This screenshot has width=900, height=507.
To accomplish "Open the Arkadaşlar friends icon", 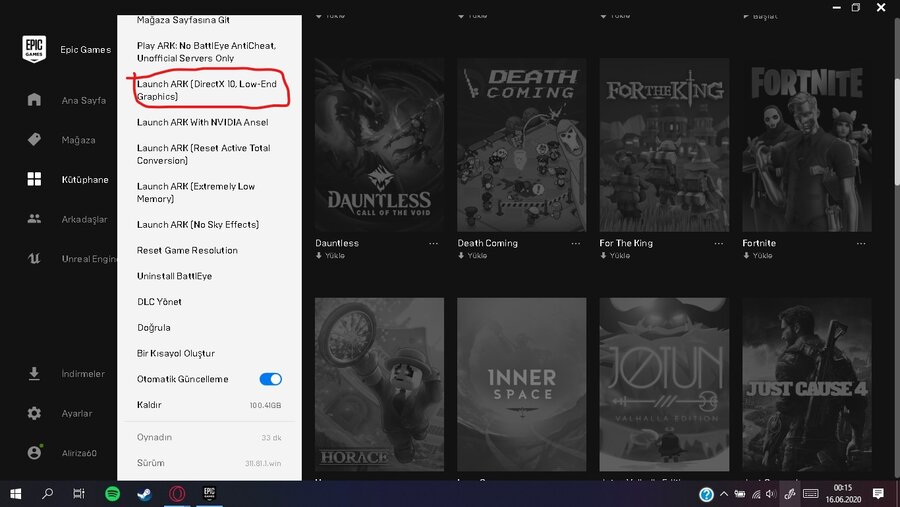I will click(x=34, y=219).
